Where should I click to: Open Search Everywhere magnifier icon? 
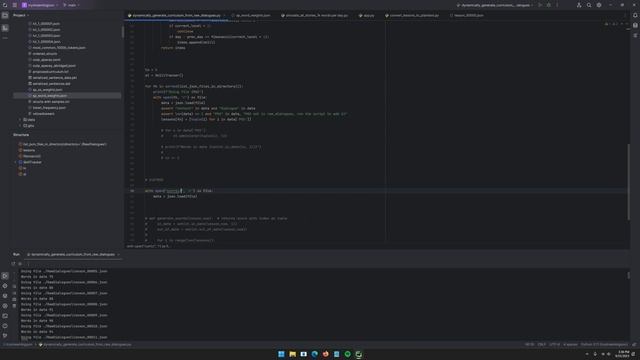pos(589,5)
